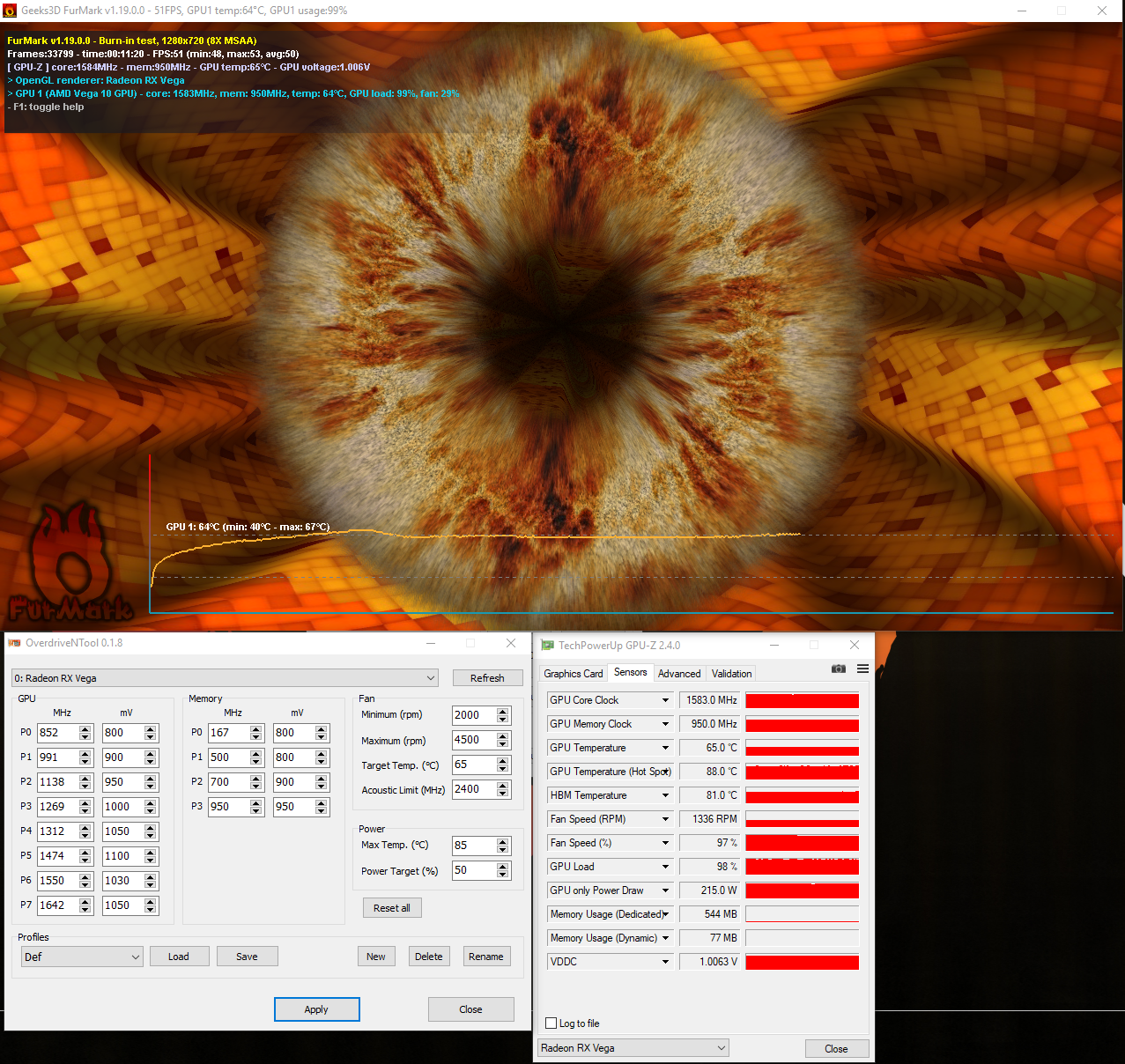This screenshot has width=1125, height=1064.
Task: Click the Memory Usage (Dedicated) graph bar
Action: pyautogui.click(x=803, y=914)
